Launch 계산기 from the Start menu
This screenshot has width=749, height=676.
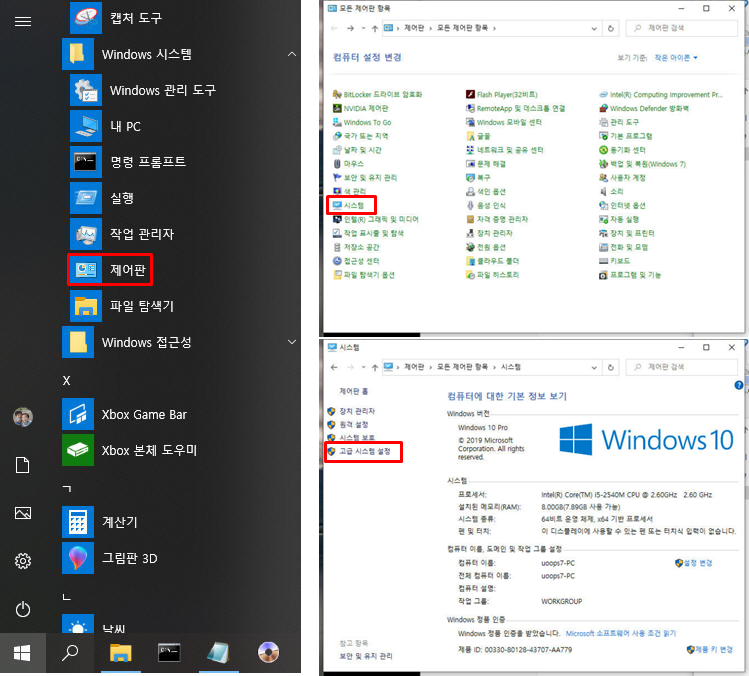click(100, 522)
